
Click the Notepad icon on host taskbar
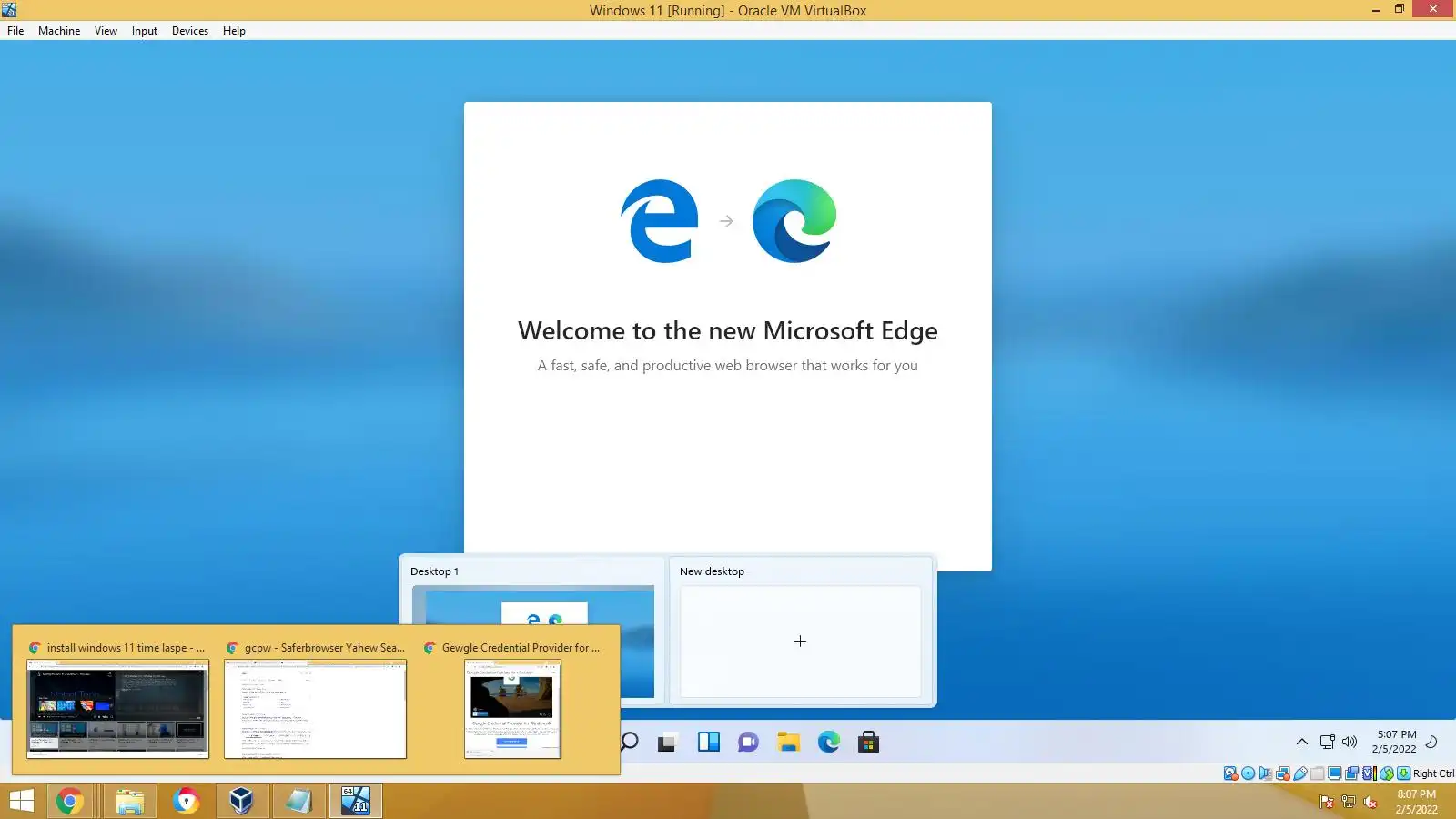298,801
